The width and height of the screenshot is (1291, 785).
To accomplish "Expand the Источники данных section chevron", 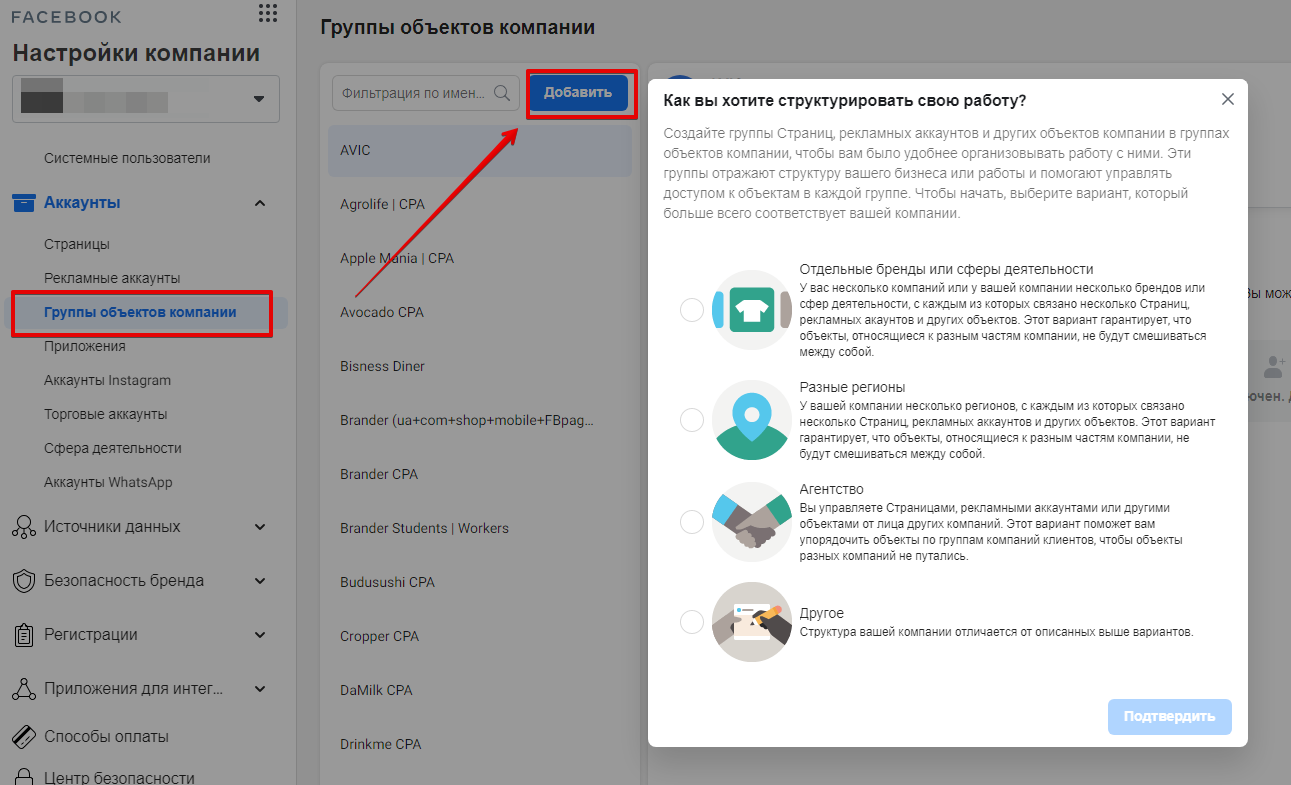I will (x=260, y=527).
